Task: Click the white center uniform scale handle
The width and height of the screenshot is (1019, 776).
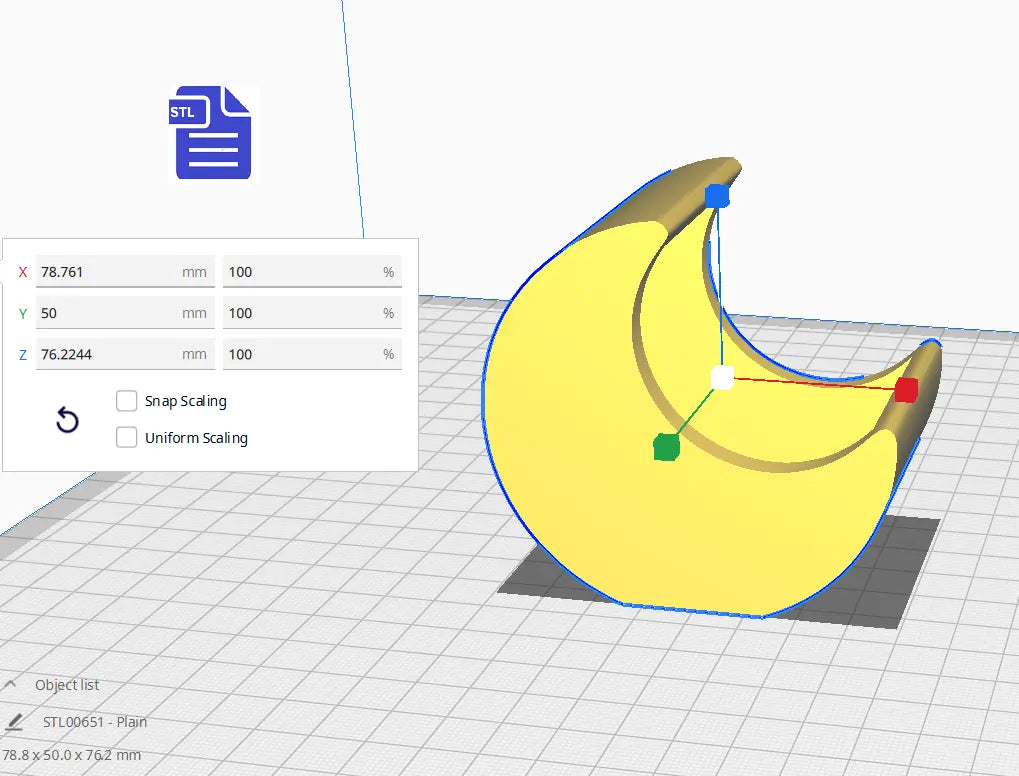Action: click(x=722, y=377)
